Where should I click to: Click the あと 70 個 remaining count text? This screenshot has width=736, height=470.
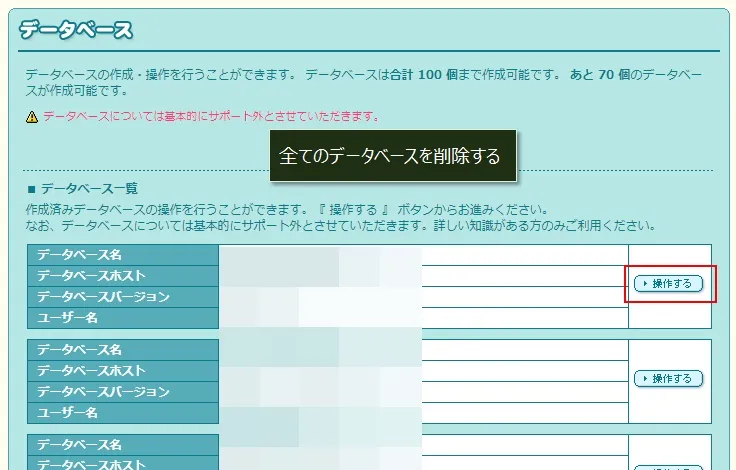600,75
